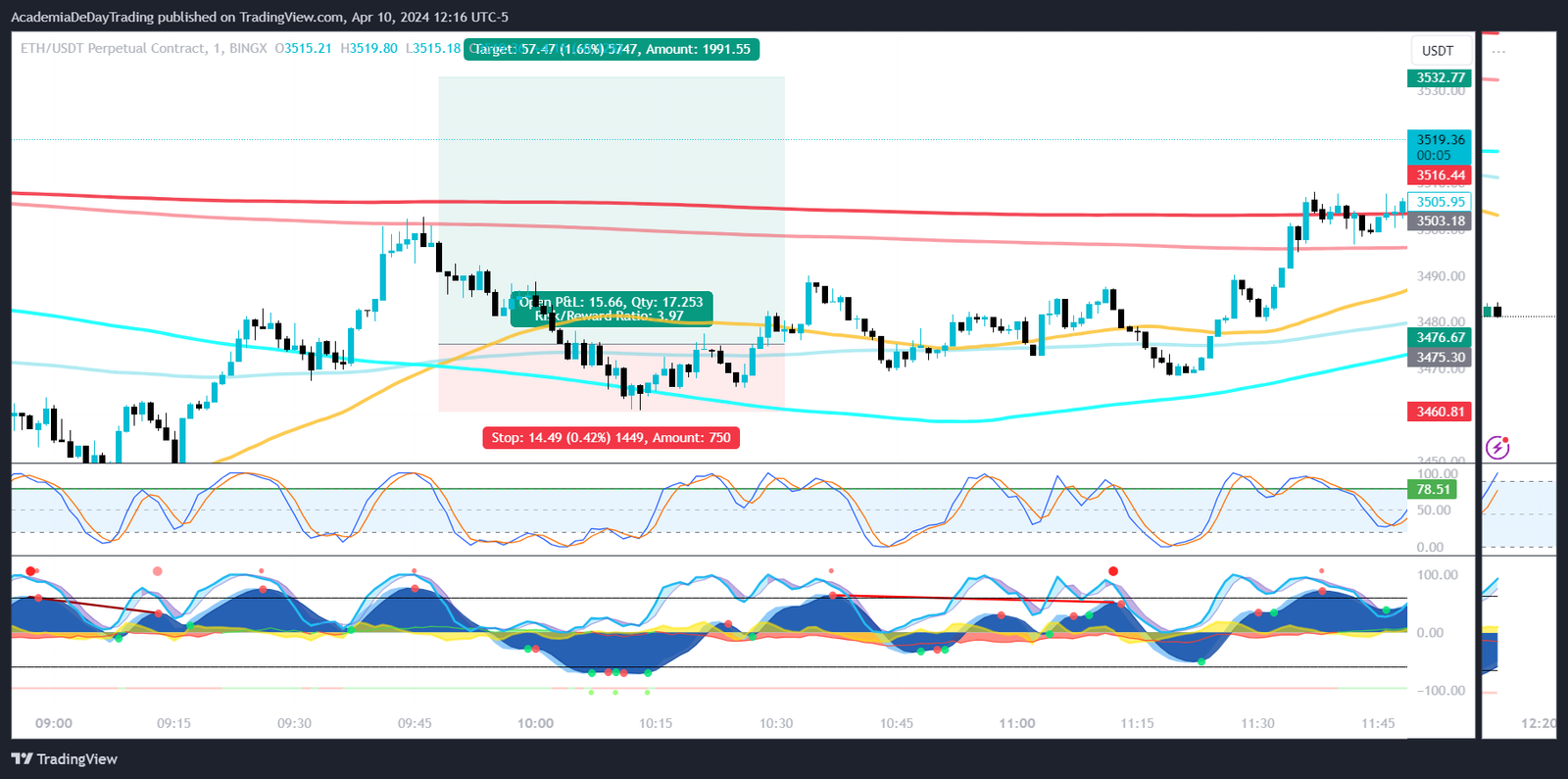The height and width of the screenshot is (779, 1568).
Task: Click the 3476.67 green price tag
Action: coord(1440,337)
